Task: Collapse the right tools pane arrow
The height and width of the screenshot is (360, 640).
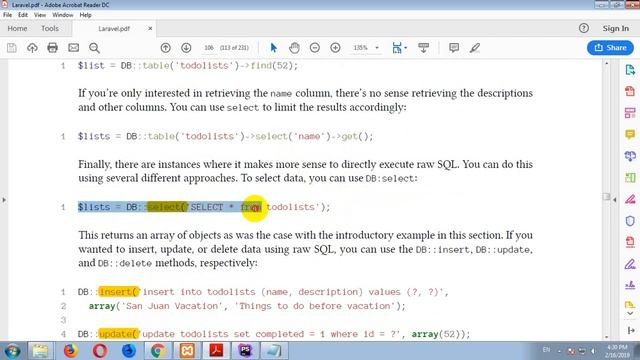Action: pyautogui.click(x=630, y=331)
